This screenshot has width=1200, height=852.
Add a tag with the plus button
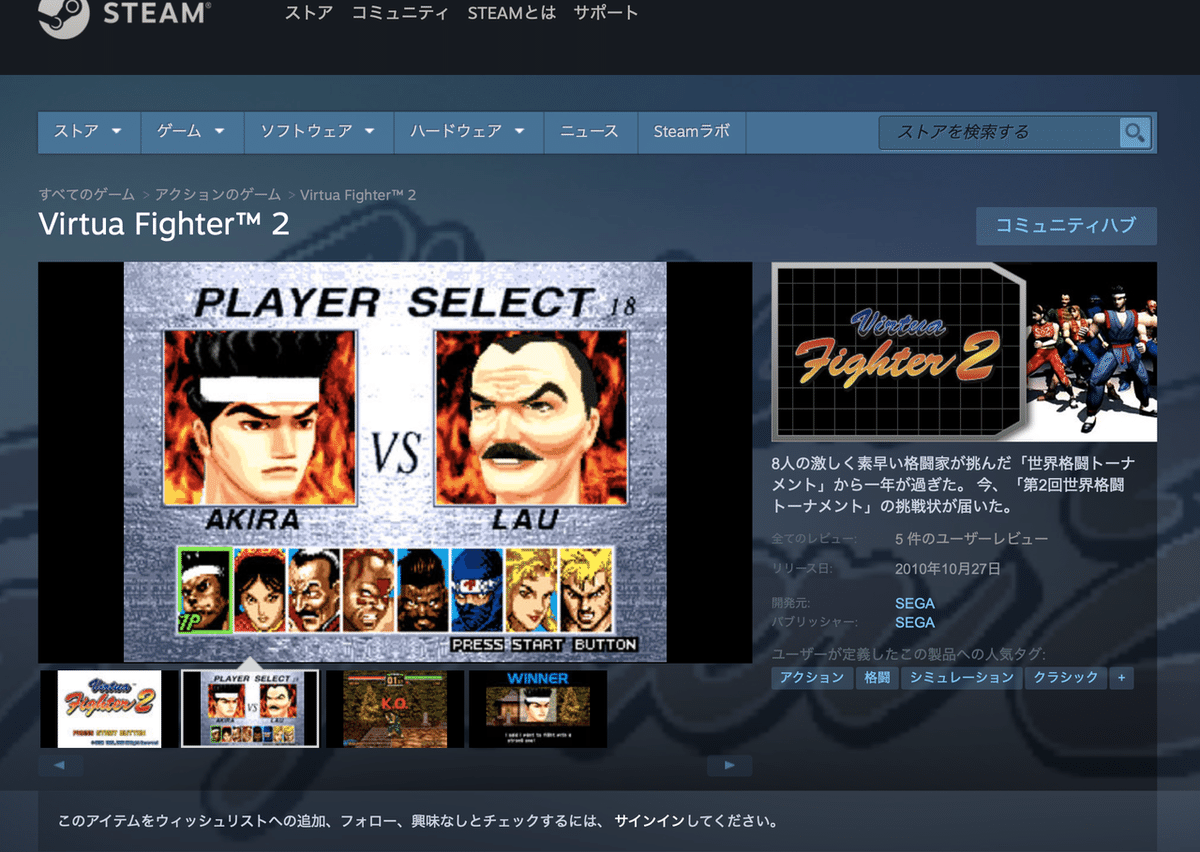pyautogui.click(x=1121, y=678)
